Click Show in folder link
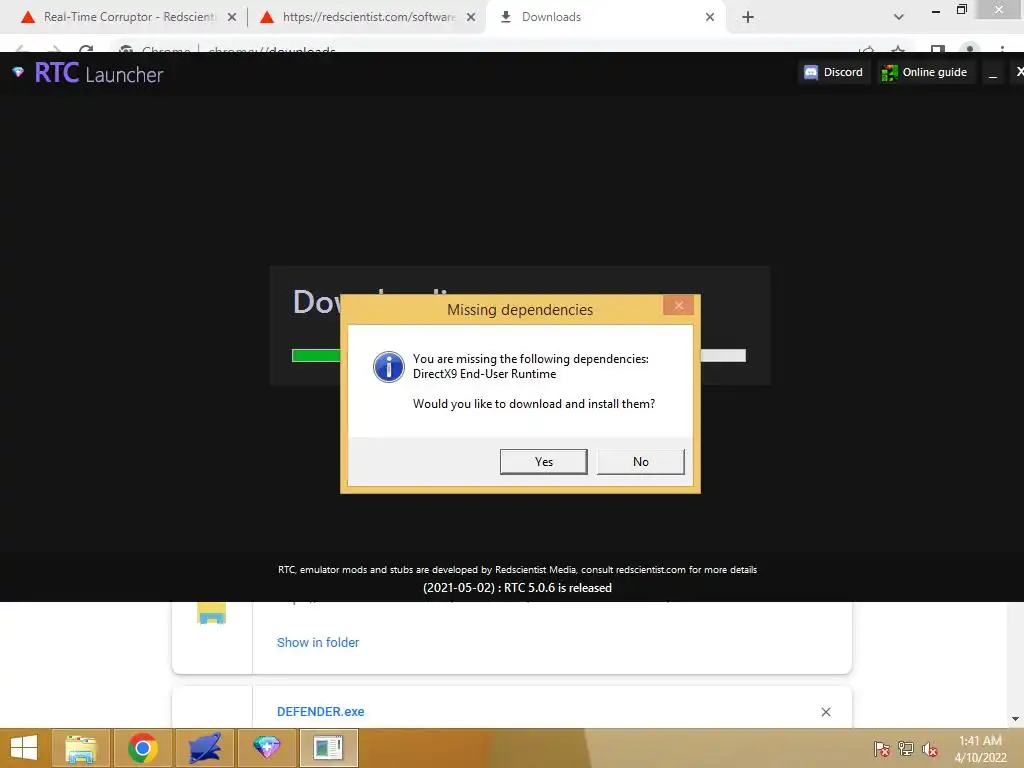Screen dimensions: 1024x768 click(x=318, y=643)
